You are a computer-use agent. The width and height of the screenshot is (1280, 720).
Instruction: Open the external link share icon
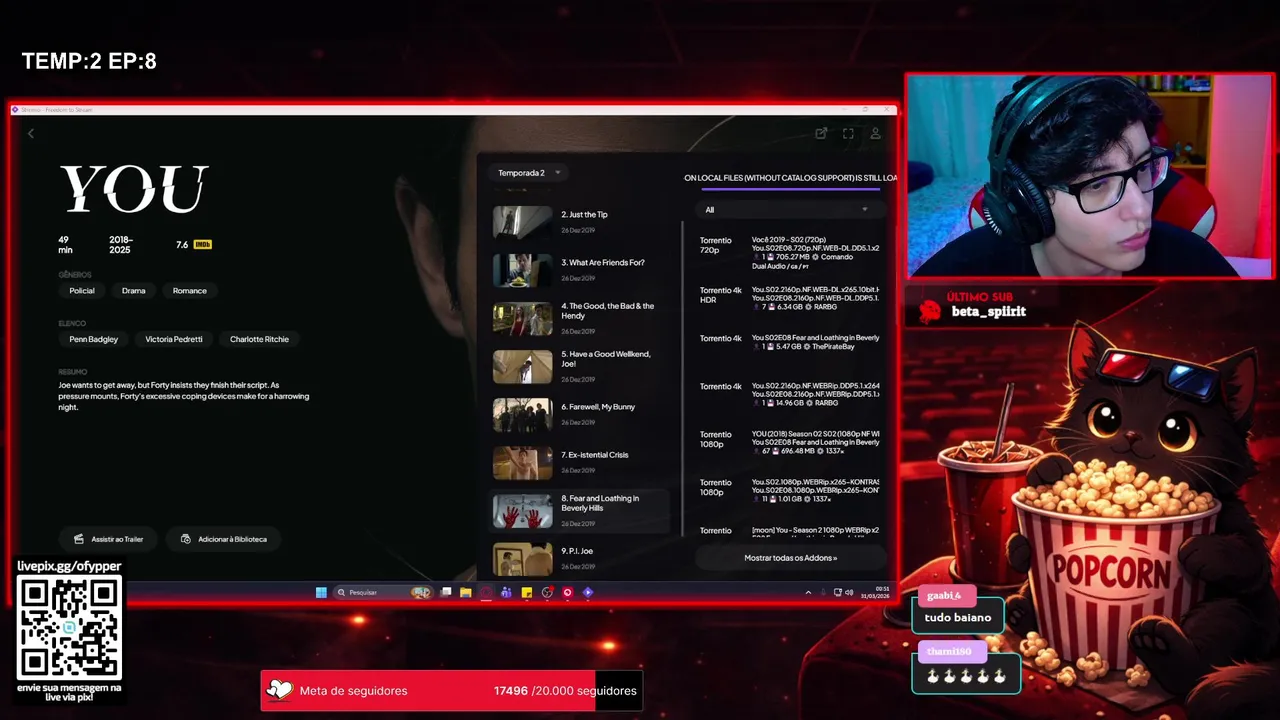821,133
